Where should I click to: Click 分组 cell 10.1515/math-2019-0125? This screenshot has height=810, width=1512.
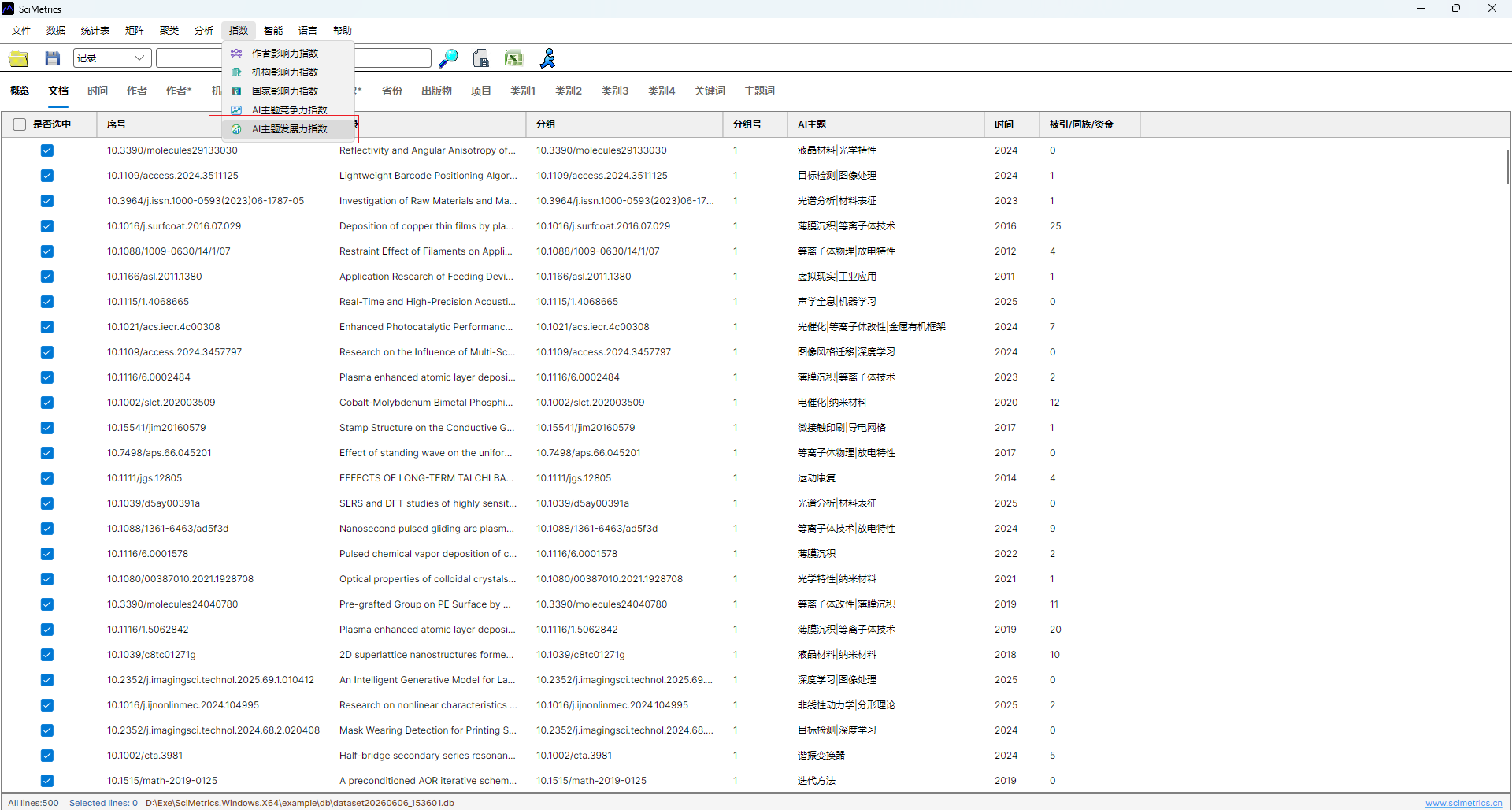coord(591,781)
